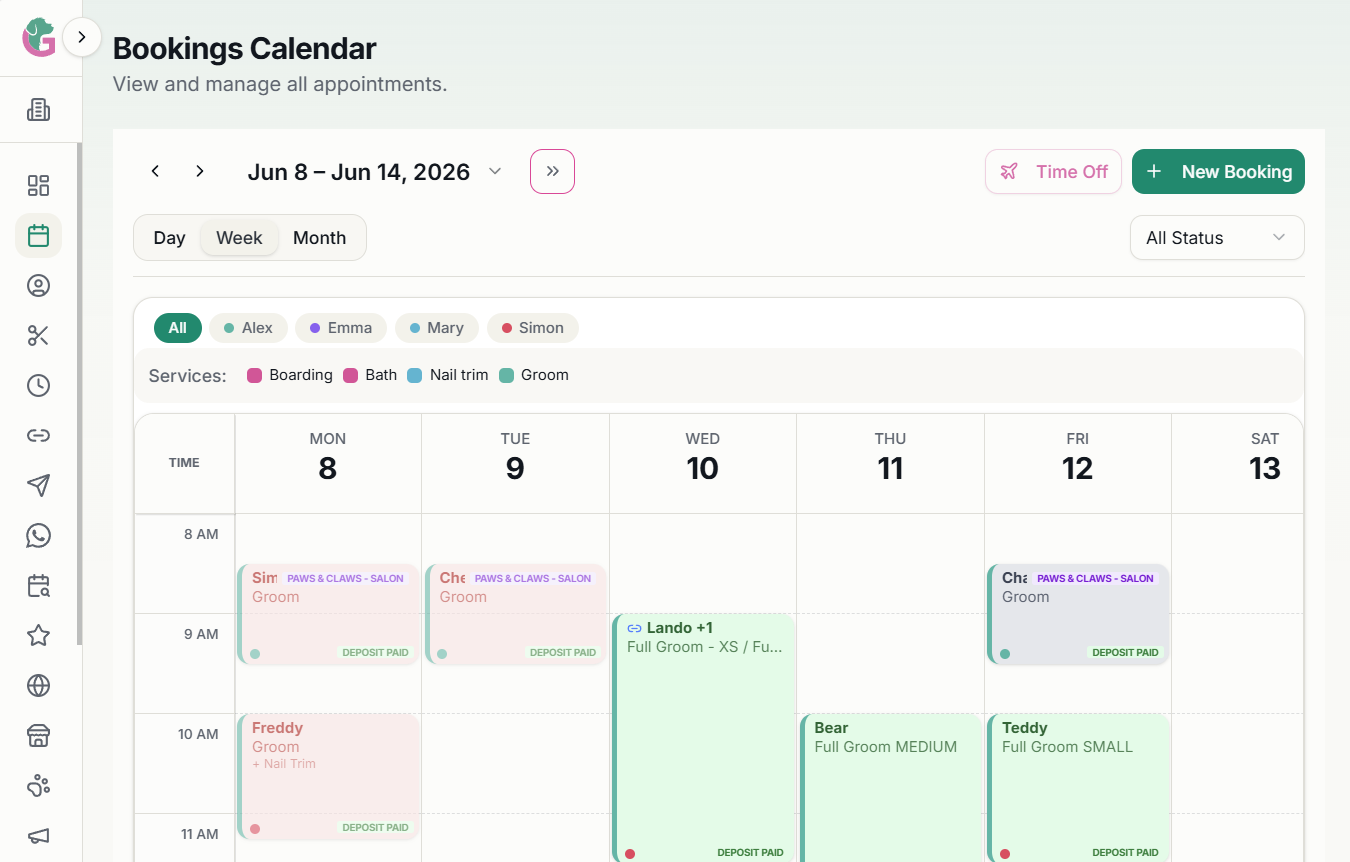The height and width of the screenshot is (862, 1350).
Task: Open the Lando +1 Full Groom booking
Action: point(703,738)
